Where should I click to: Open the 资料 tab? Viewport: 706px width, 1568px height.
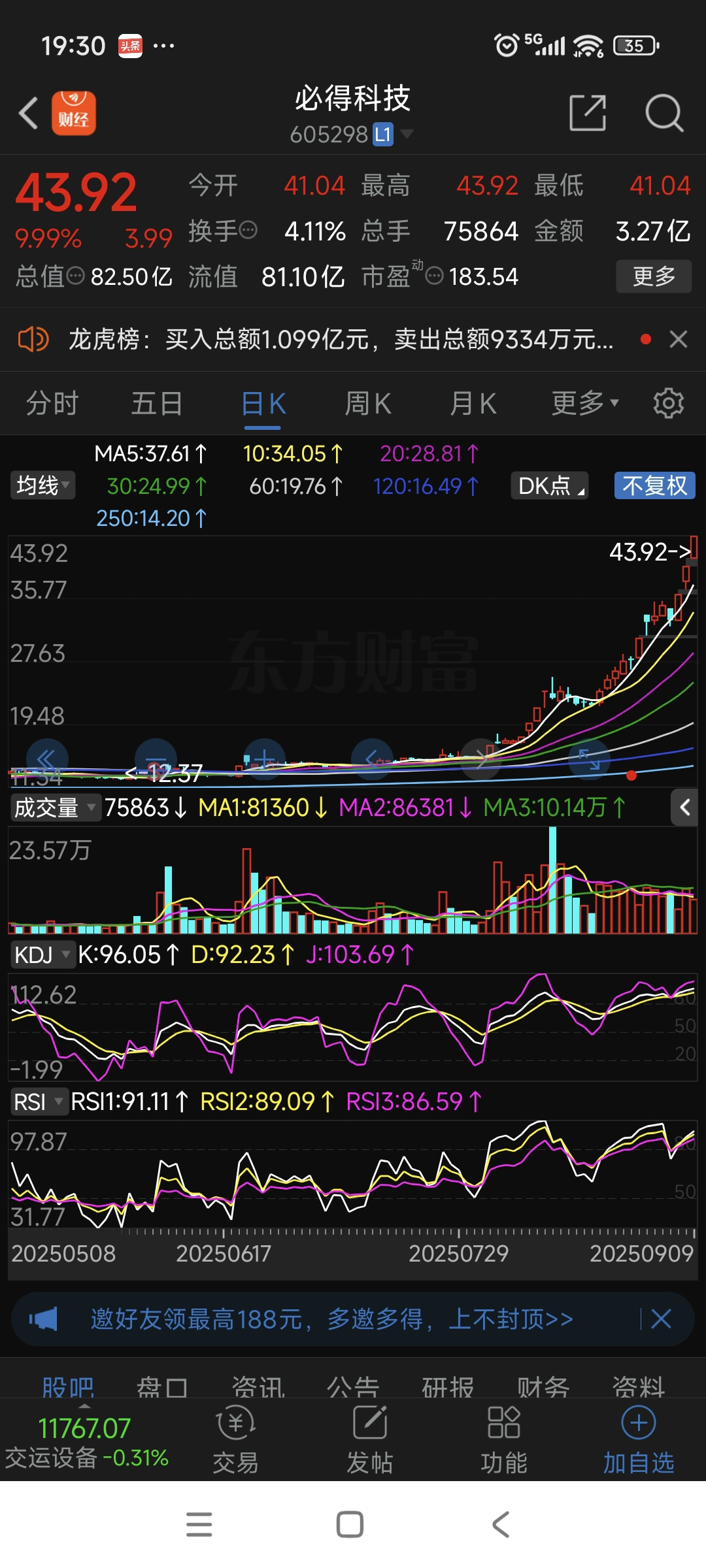point(639,1386)
